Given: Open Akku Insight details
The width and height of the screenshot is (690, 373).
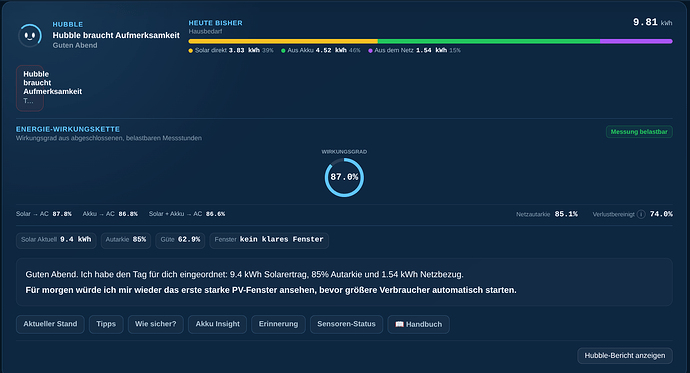Looking at the screenshot, I should pos(218,324).
